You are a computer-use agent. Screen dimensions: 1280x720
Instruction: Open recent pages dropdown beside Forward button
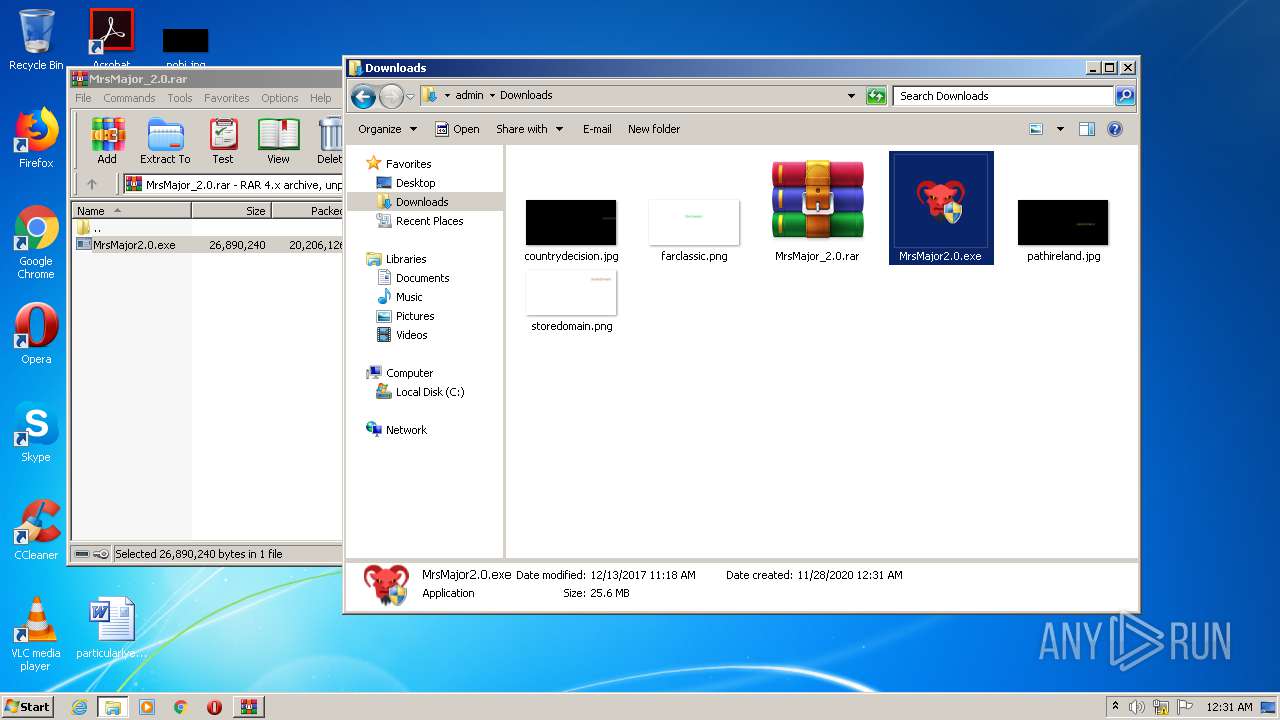coord(410,97)
